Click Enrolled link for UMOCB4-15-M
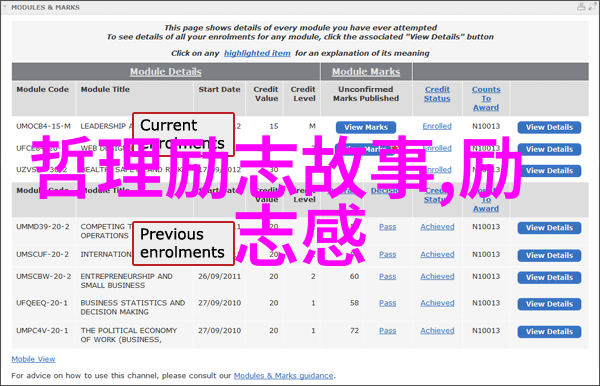The height and width of the screenshot is (386, 600). tap(437, 126)
